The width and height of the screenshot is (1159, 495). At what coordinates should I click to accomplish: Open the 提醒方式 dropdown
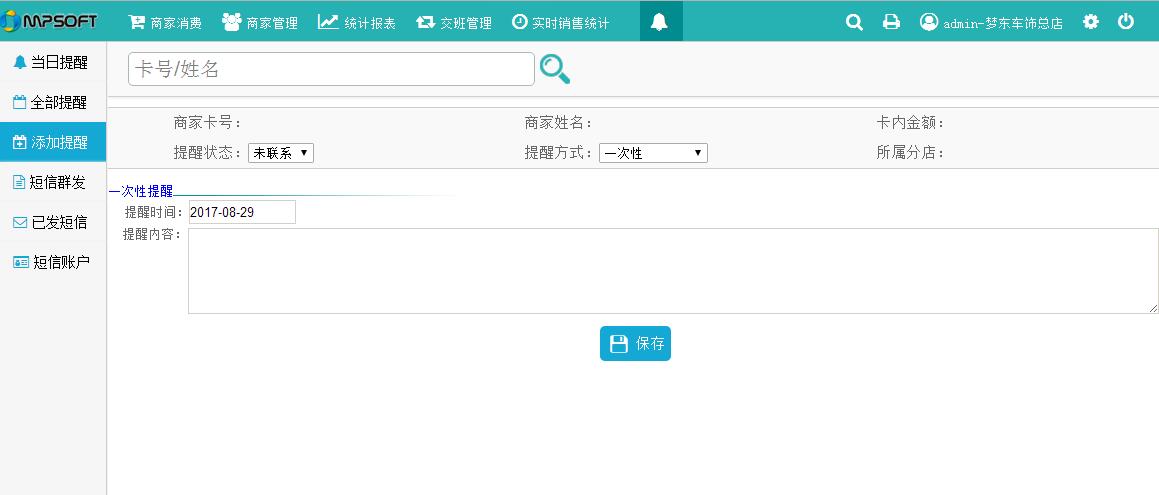[653, 153]
